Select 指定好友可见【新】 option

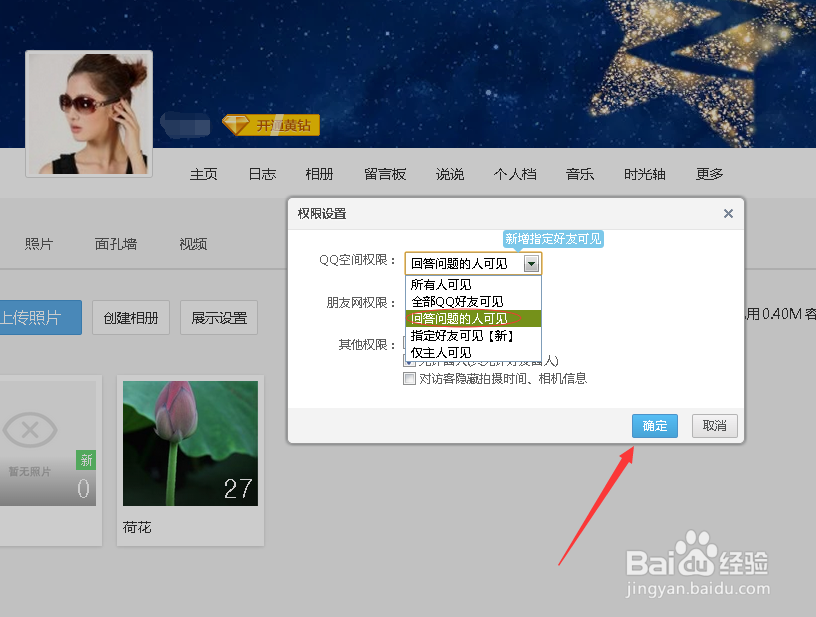(x=473, y=336)
